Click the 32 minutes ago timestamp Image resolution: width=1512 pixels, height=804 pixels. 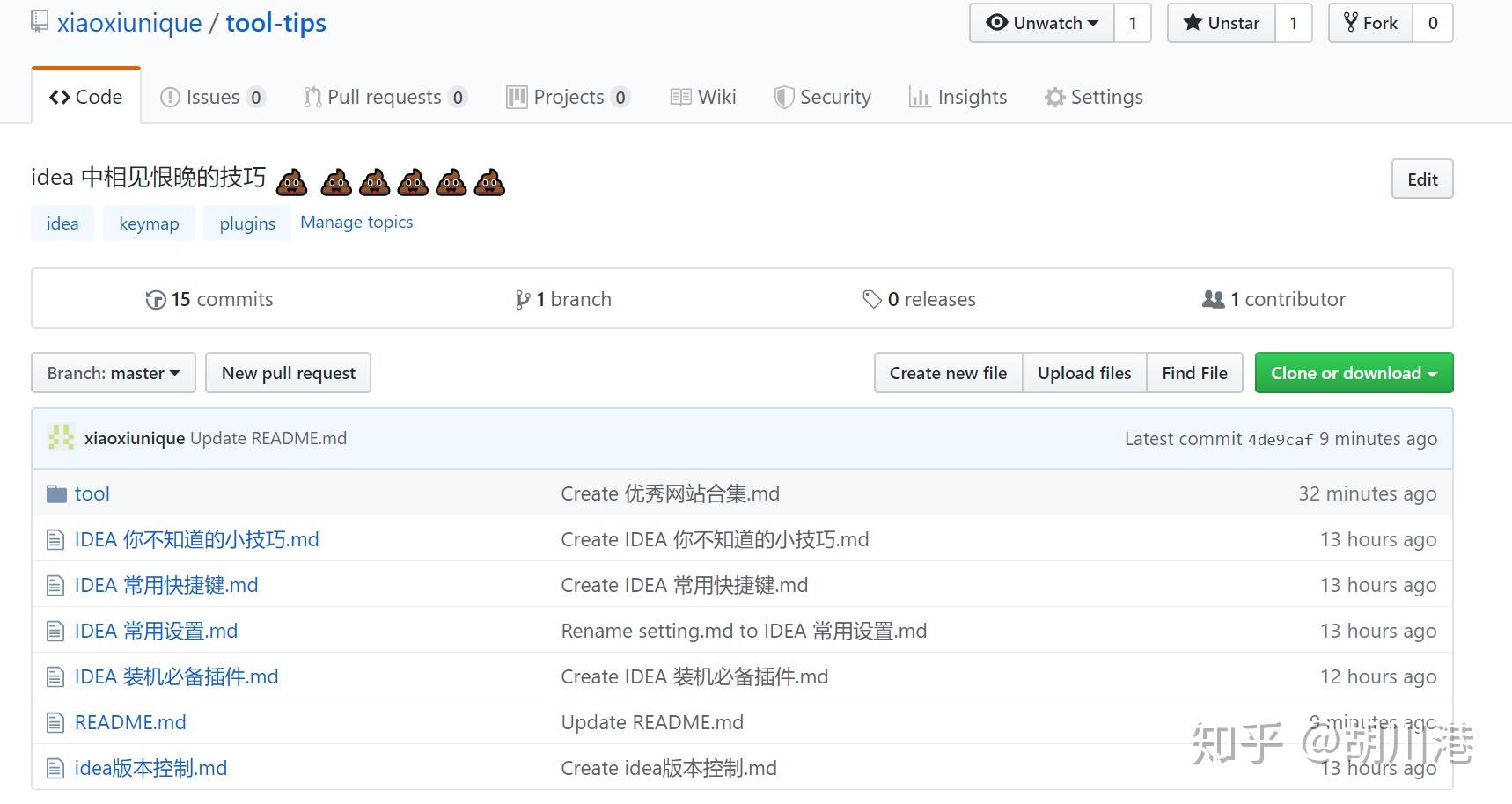click(1368, 493)
